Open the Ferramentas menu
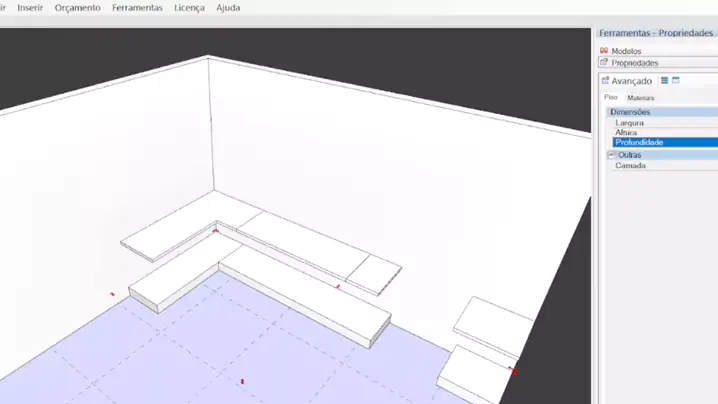This screenshot has height=404, width=718. [x=137, y=8]
